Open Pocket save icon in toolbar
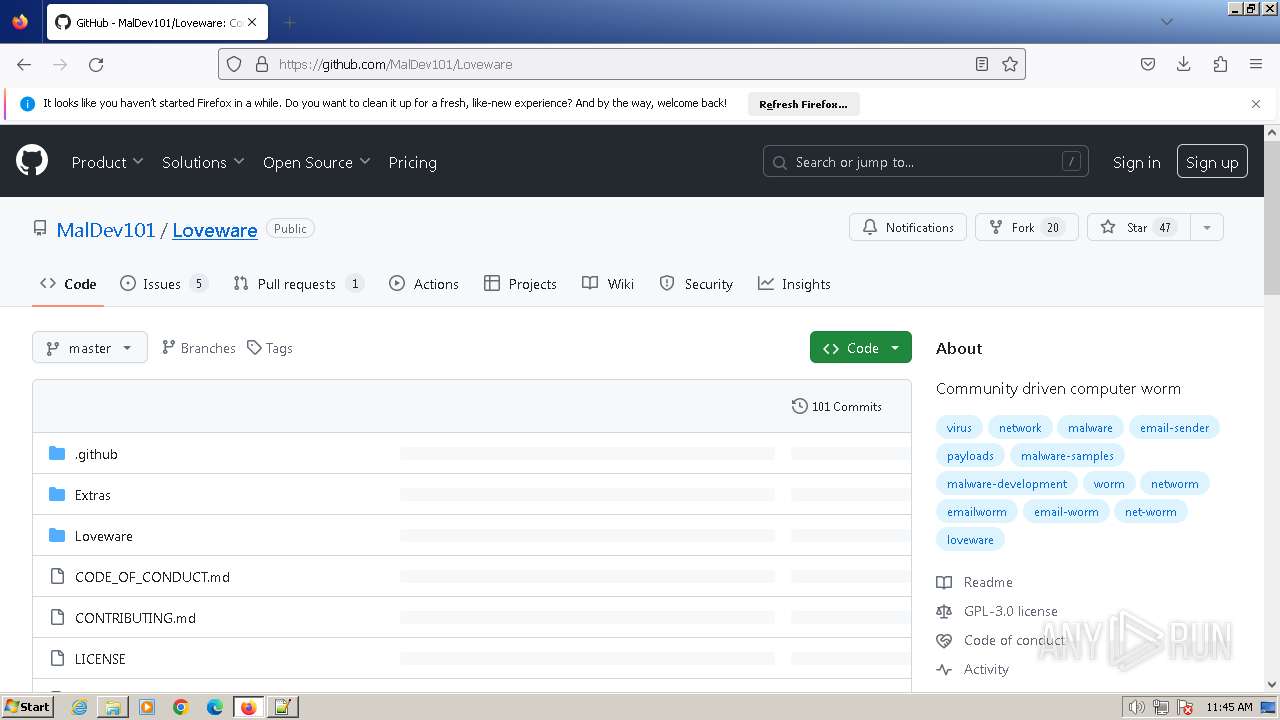Image resolution: width=1280 pixels, height=720 pixels. 1148,64
